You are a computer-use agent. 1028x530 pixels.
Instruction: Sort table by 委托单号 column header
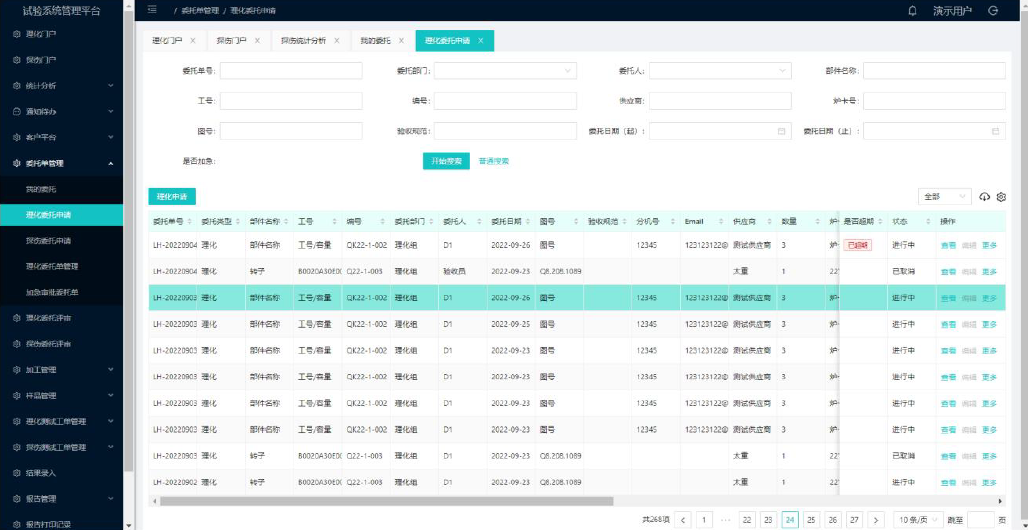[169, 221]
